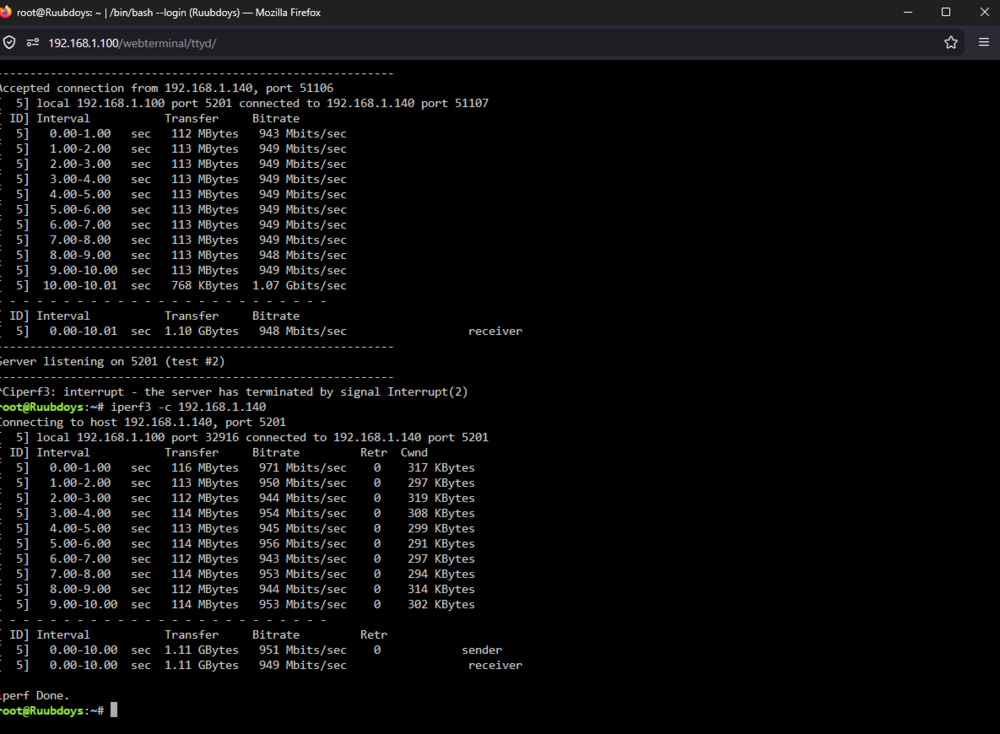Click the '314 KBytes' Cwnd value
The height and width of the screenshot is (734, 1000).
[x=441, y=589]
